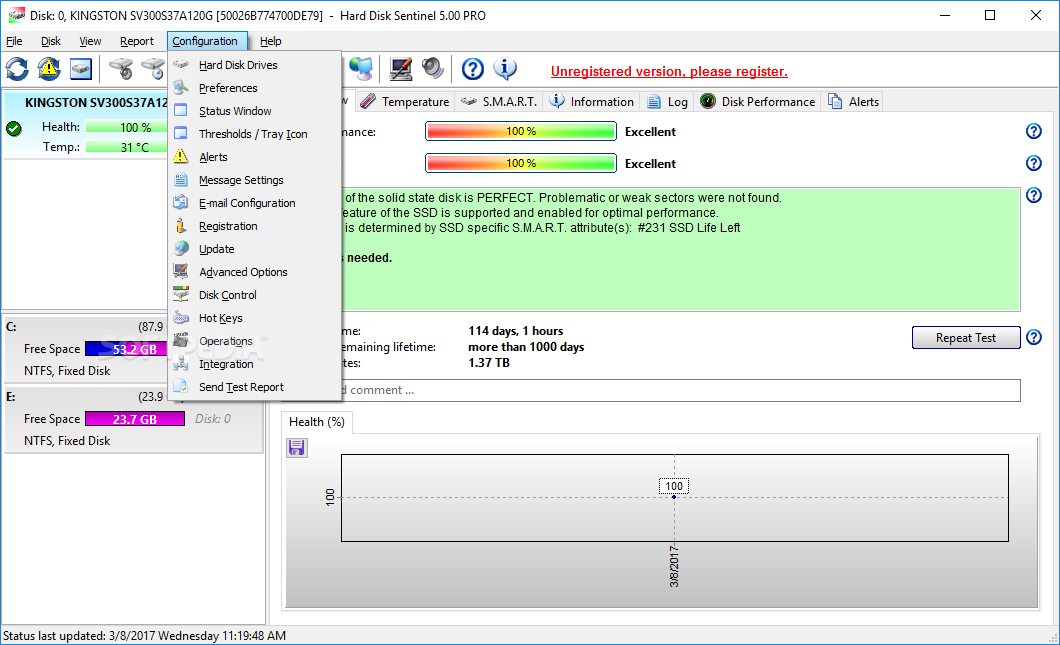The width and height of the screenshot is (1060, 645).
Task: Click the E: drive label in the left panel
Action: click(11, 396)
